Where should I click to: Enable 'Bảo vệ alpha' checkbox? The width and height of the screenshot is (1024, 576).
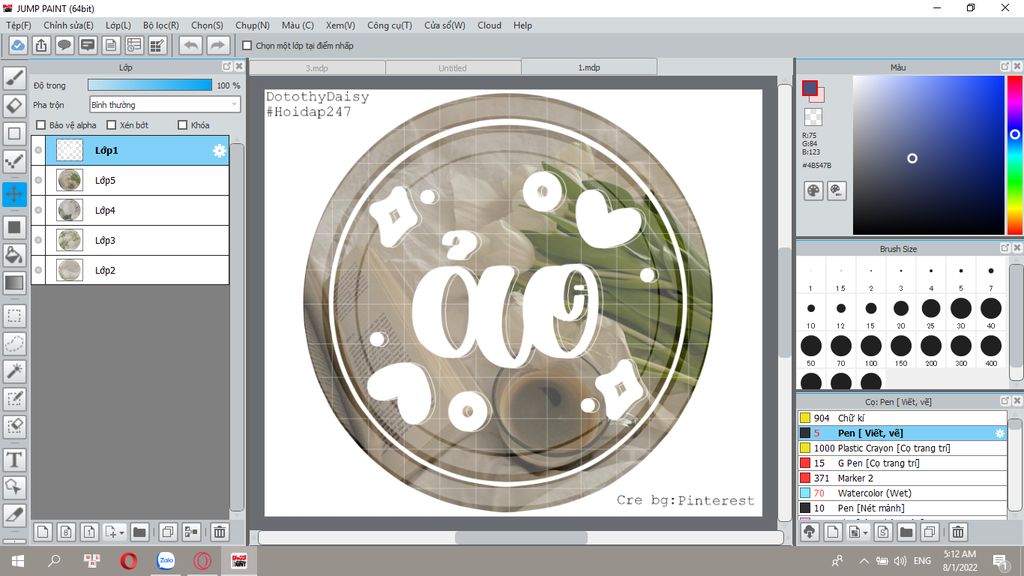click(41, 125)
